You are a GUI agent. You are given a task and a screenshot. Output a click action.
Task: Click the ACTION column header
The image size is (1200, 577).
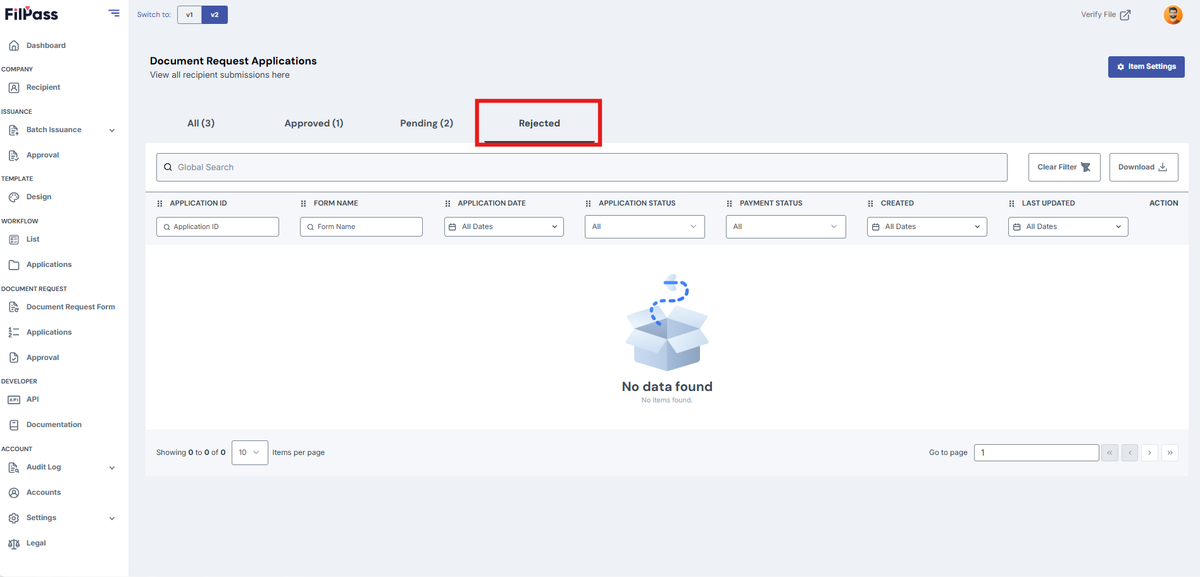[1164, 203]
